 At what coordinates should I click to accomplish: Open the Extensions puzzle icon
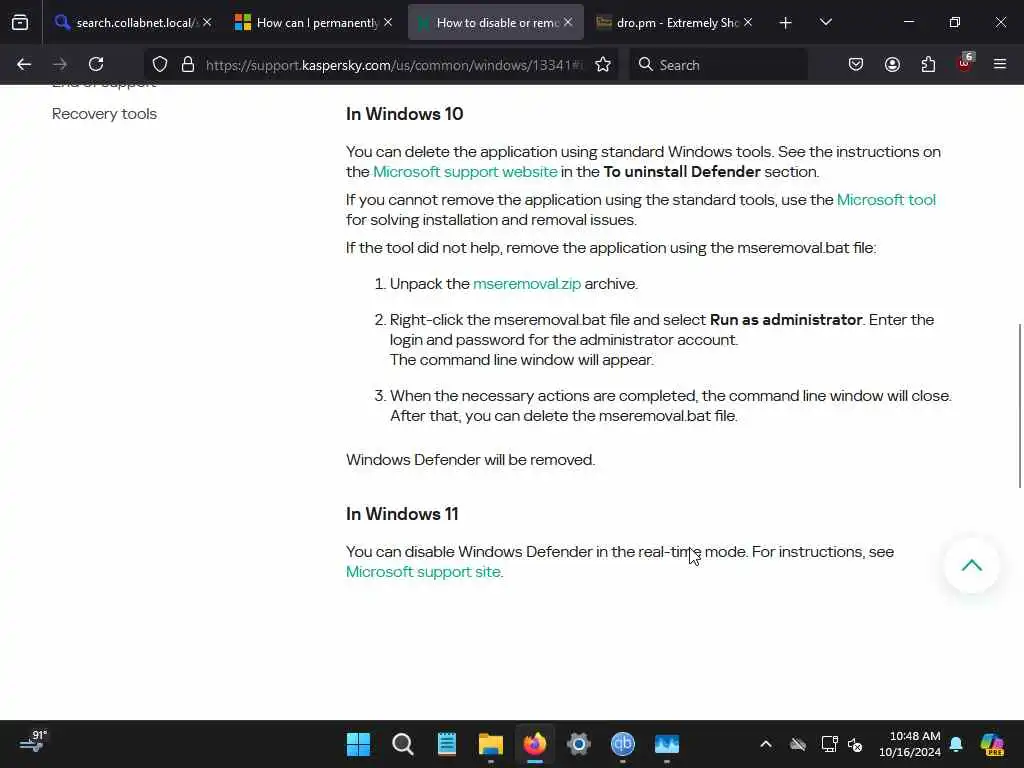point(928,64)
